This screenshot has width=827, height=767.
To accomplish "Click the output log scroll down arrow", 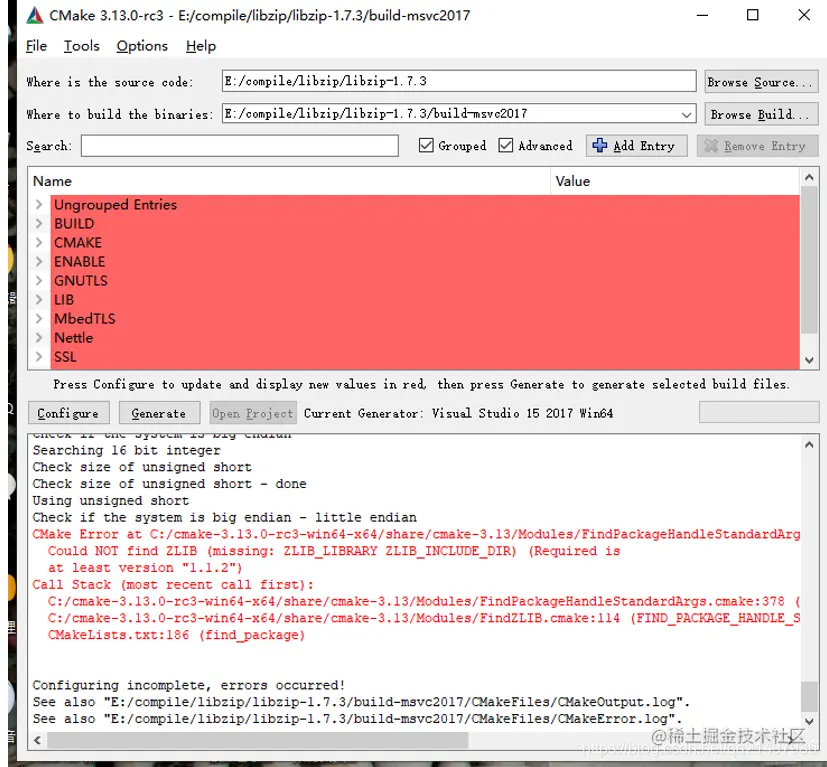I will [809, 721].
